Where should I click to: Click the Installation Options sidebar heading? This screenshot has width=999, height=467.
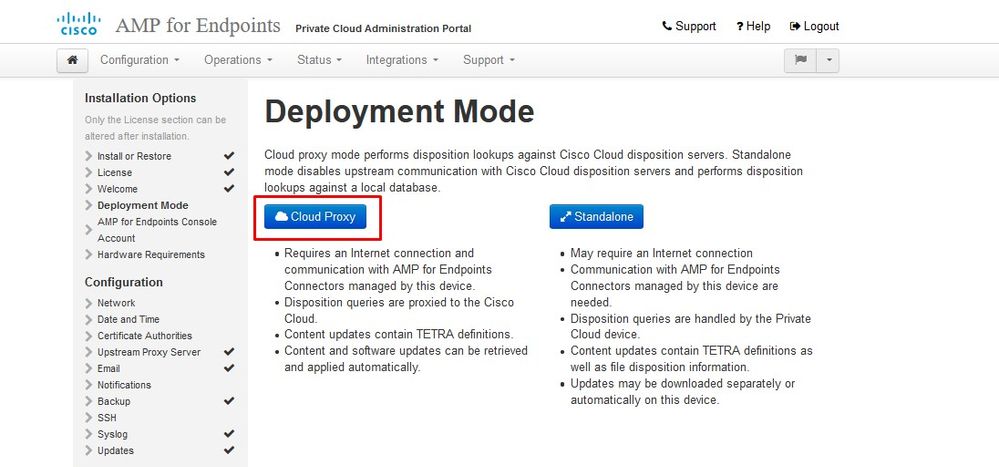140,98
